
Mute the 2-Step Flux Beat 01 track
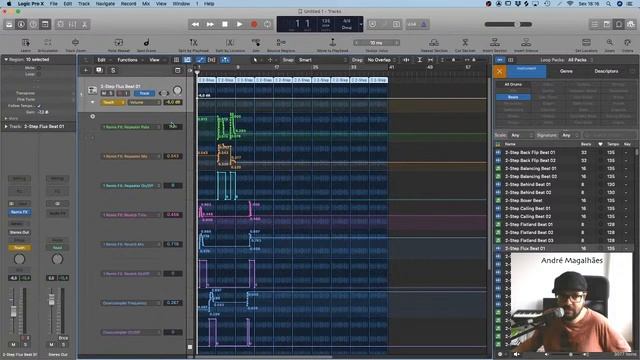[104, 93]
